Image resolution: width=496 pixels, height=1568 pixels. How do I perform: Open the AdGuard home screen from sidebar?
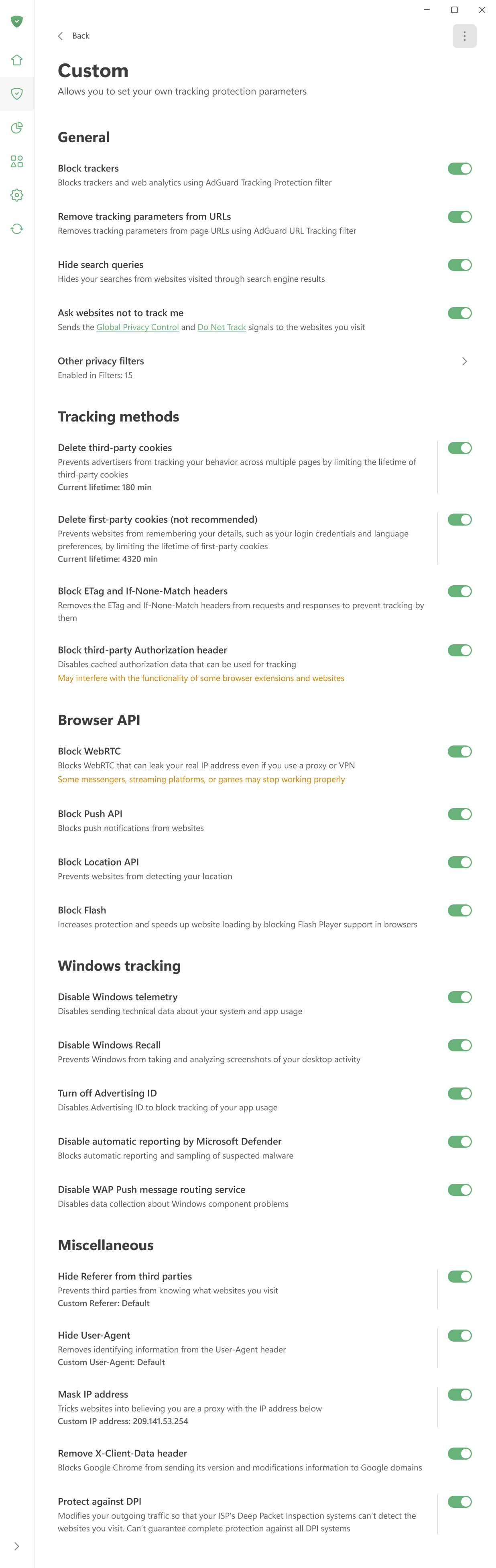pos(16,60)
